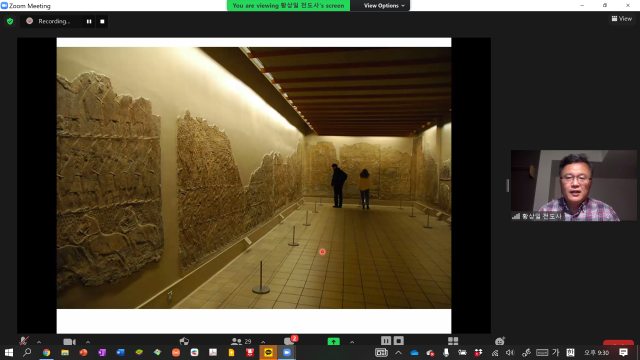Toggle Korean IME input mode 가
The image size is (640, 360).
coord(556,353)
